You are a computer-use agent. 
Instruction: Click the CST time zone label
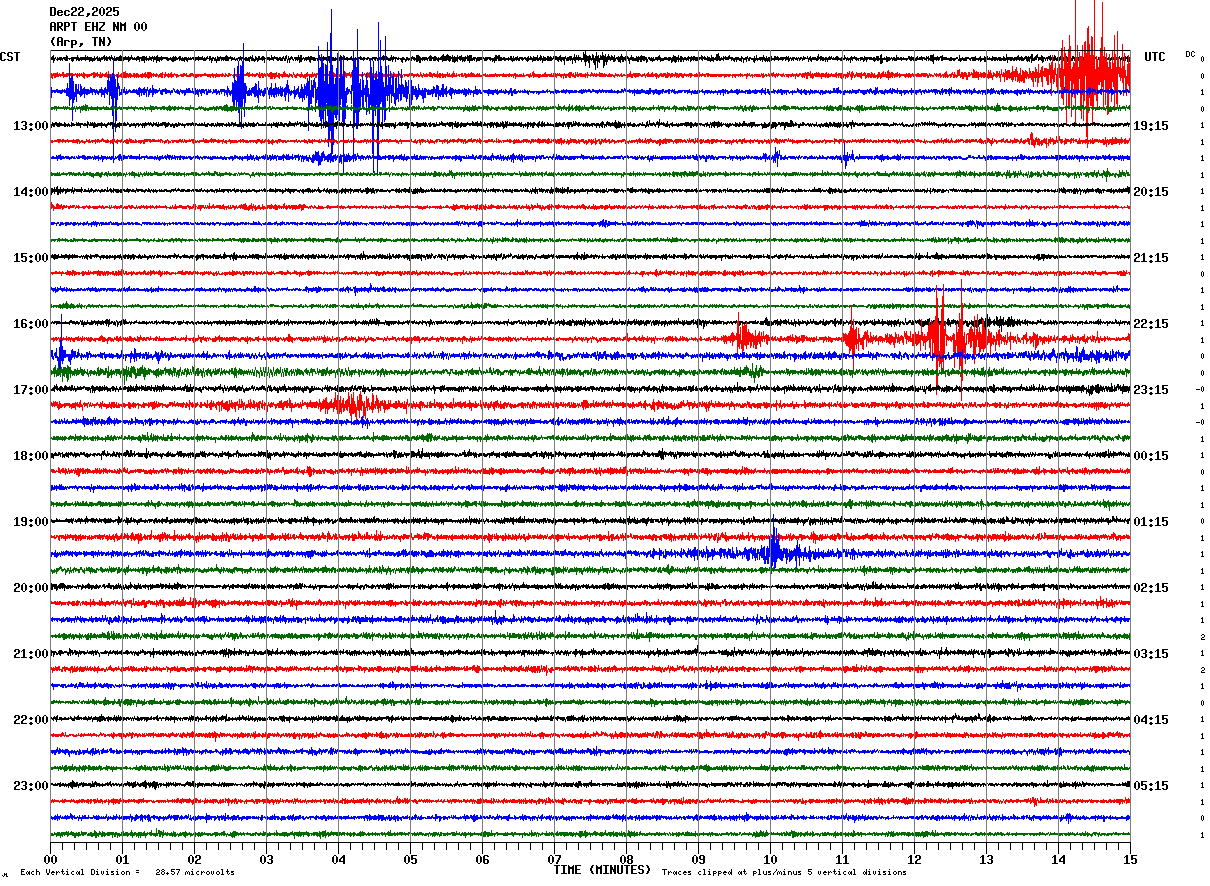tap(10, 57)
